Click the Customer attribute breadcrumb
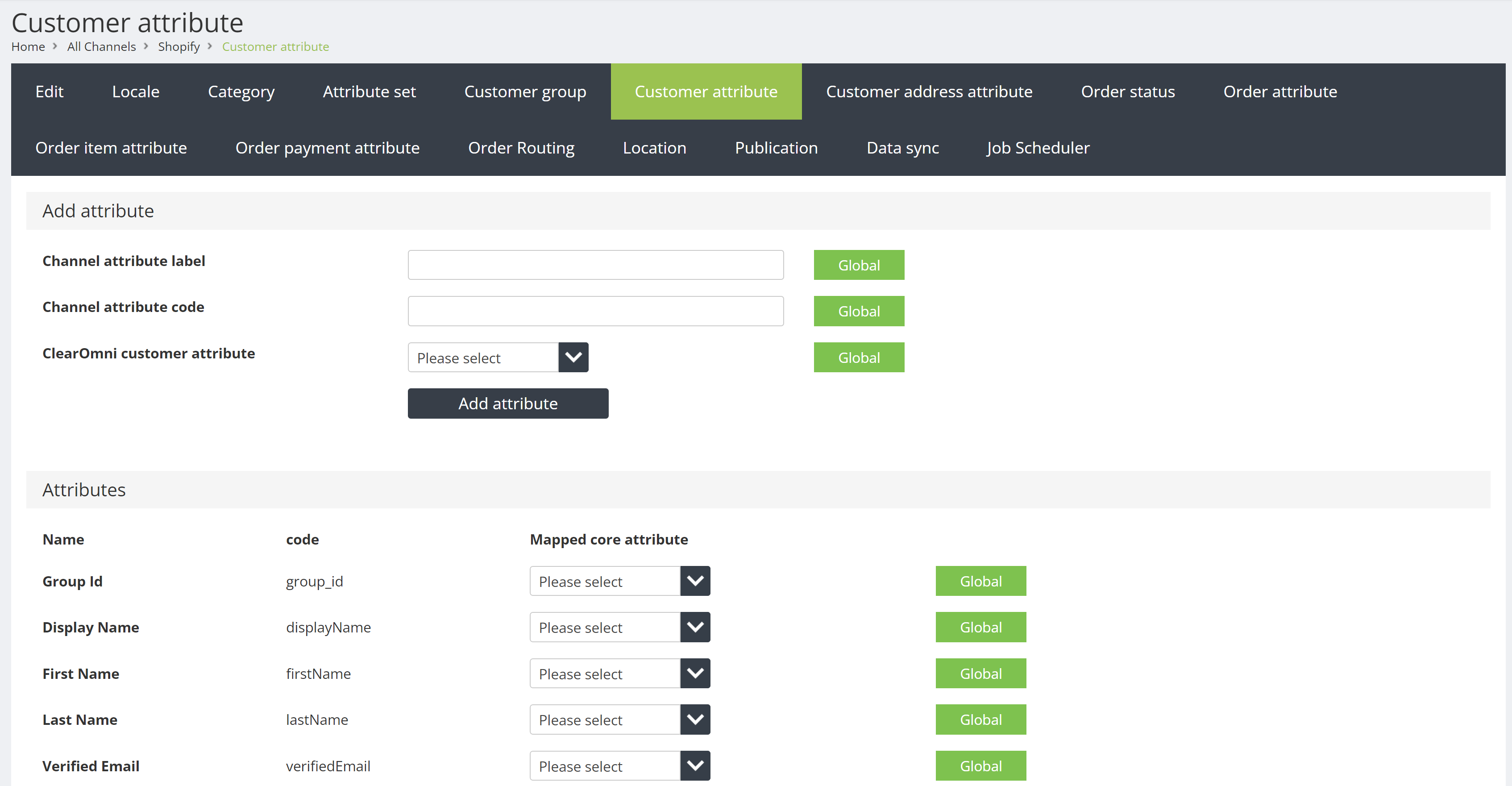1512x786 pixels. point(275,46)
